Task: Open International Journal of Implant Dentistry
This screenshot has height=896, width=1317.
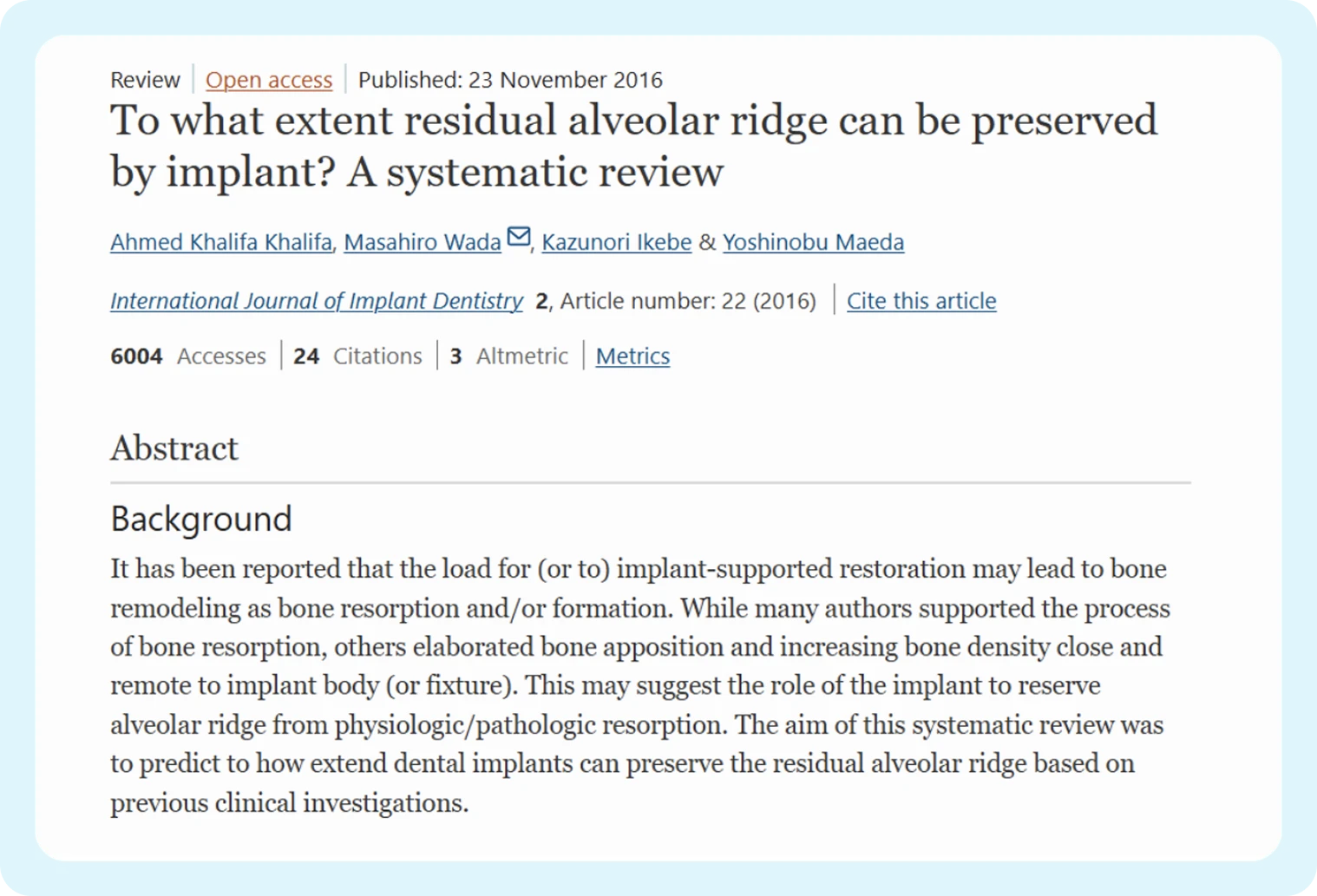Action: tap(316, 301)
